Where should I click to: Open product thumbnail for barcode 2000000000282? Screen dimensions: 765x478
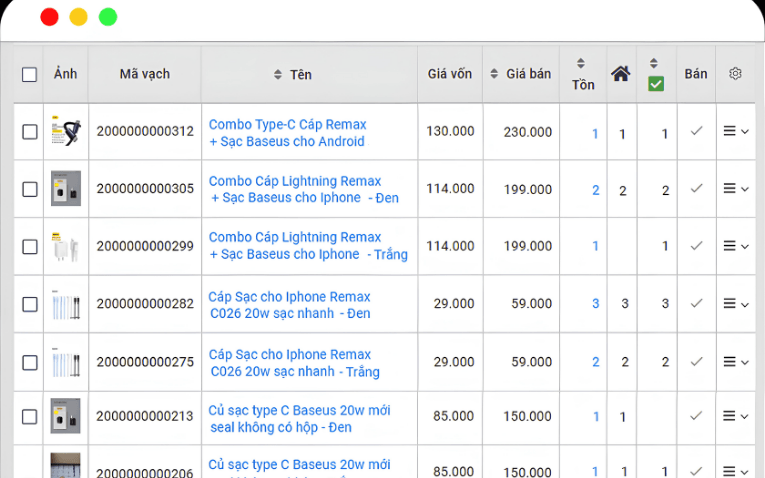tap(66, 304)
